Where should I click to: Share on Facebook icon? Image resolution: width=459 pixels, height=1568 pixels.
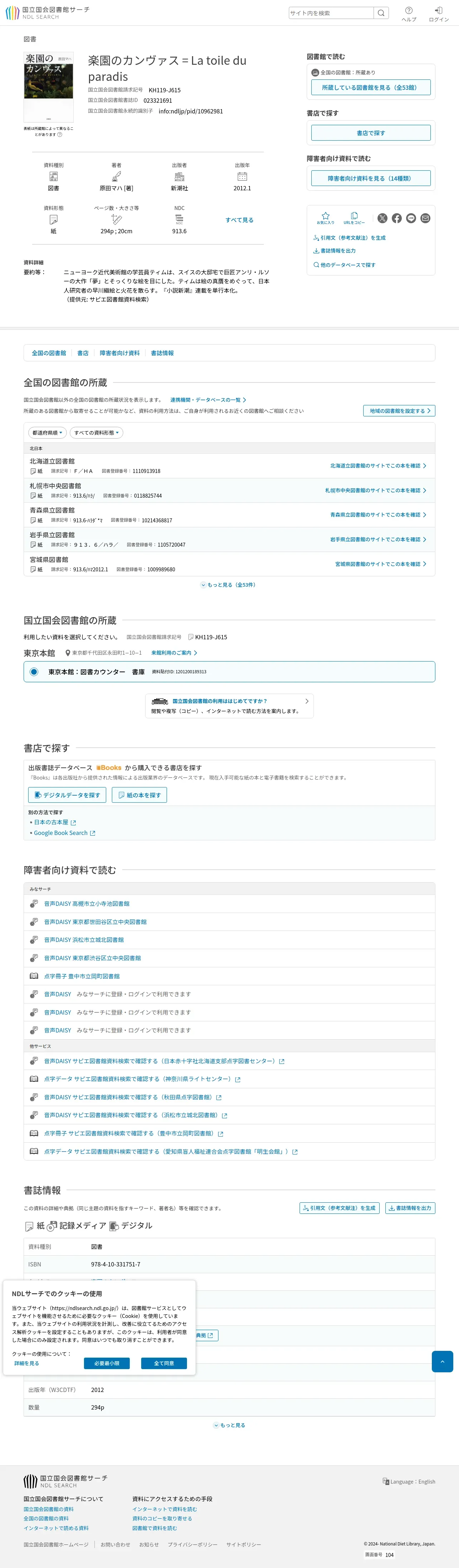[x=396, y=218]
